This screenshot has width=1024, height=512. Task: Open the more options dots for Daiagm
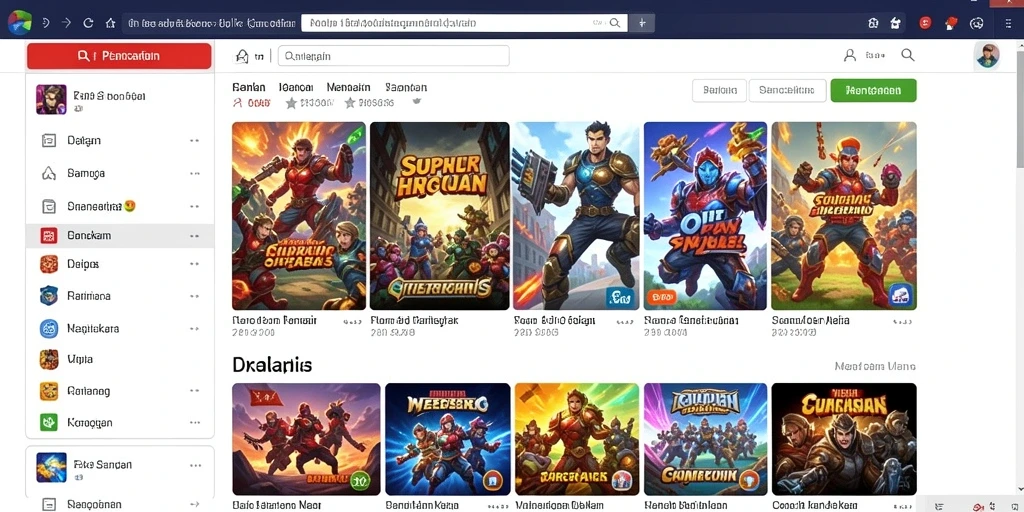pyautogui.click(x=194, y=140)
